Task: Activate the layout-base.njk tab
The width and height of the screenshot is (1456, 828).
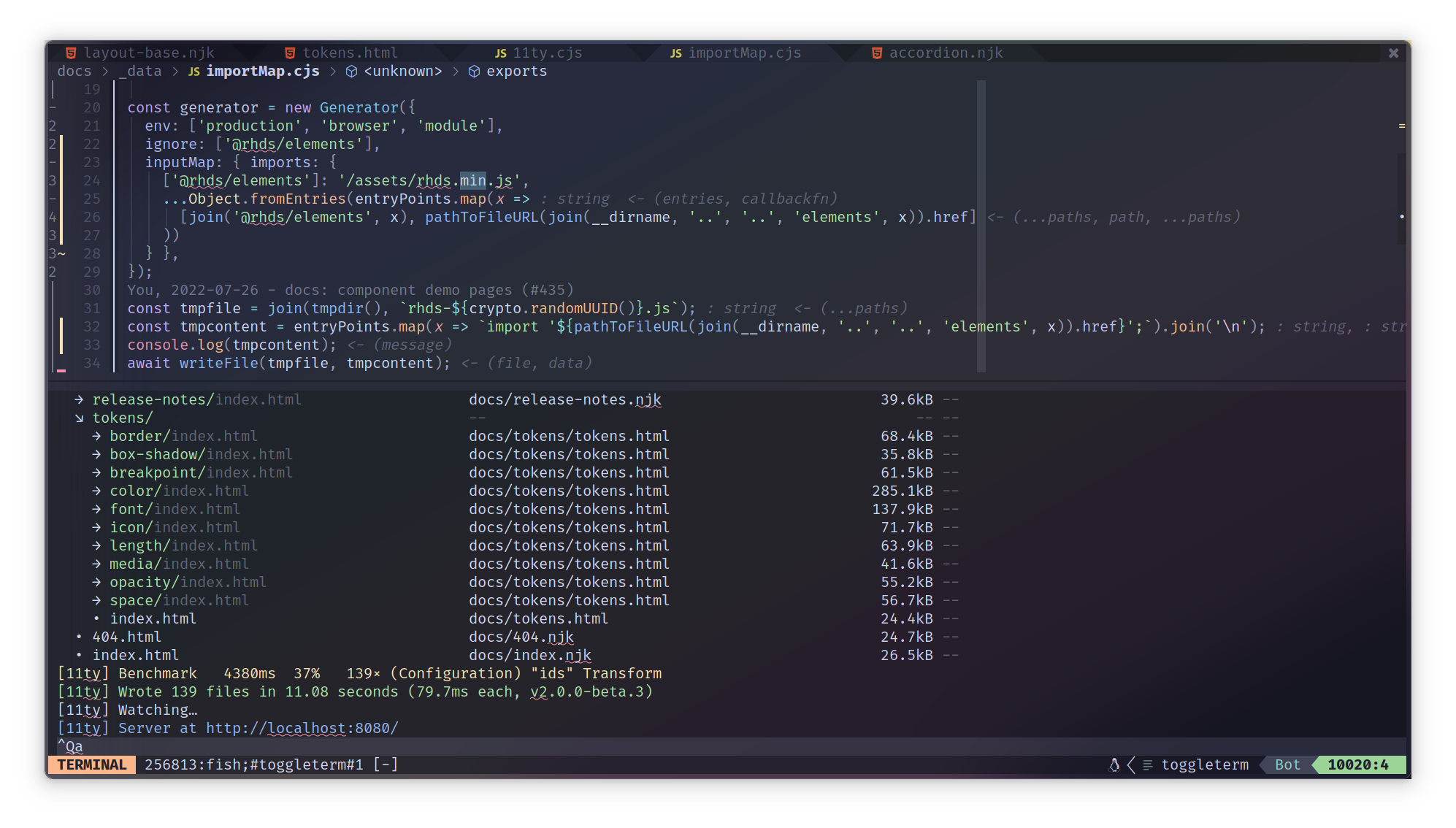Action: tap(149, 52)
